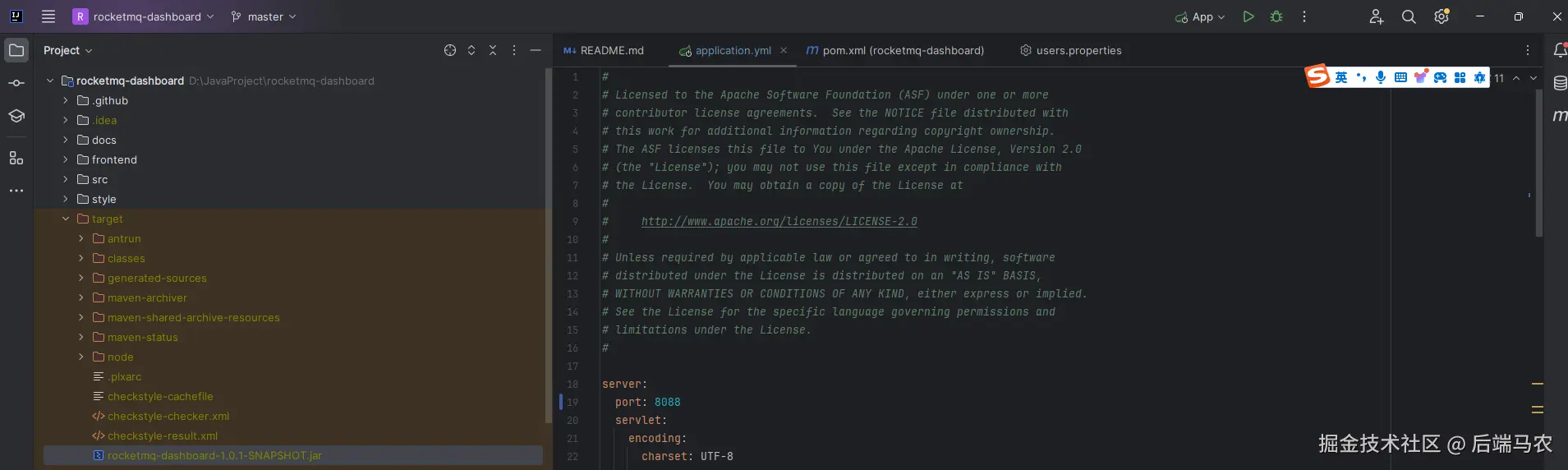
Task: Click port value 8088 in editor
Action: [667, 403]
